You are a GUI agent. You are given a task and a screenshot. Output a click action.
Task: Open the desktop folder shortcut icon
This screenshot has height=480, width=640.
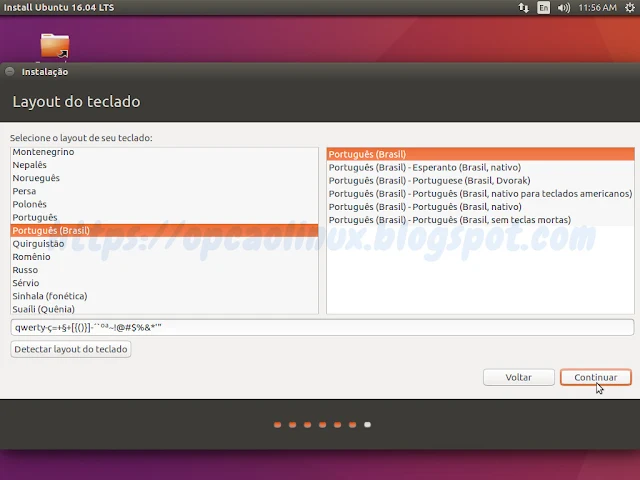(55, 45)
